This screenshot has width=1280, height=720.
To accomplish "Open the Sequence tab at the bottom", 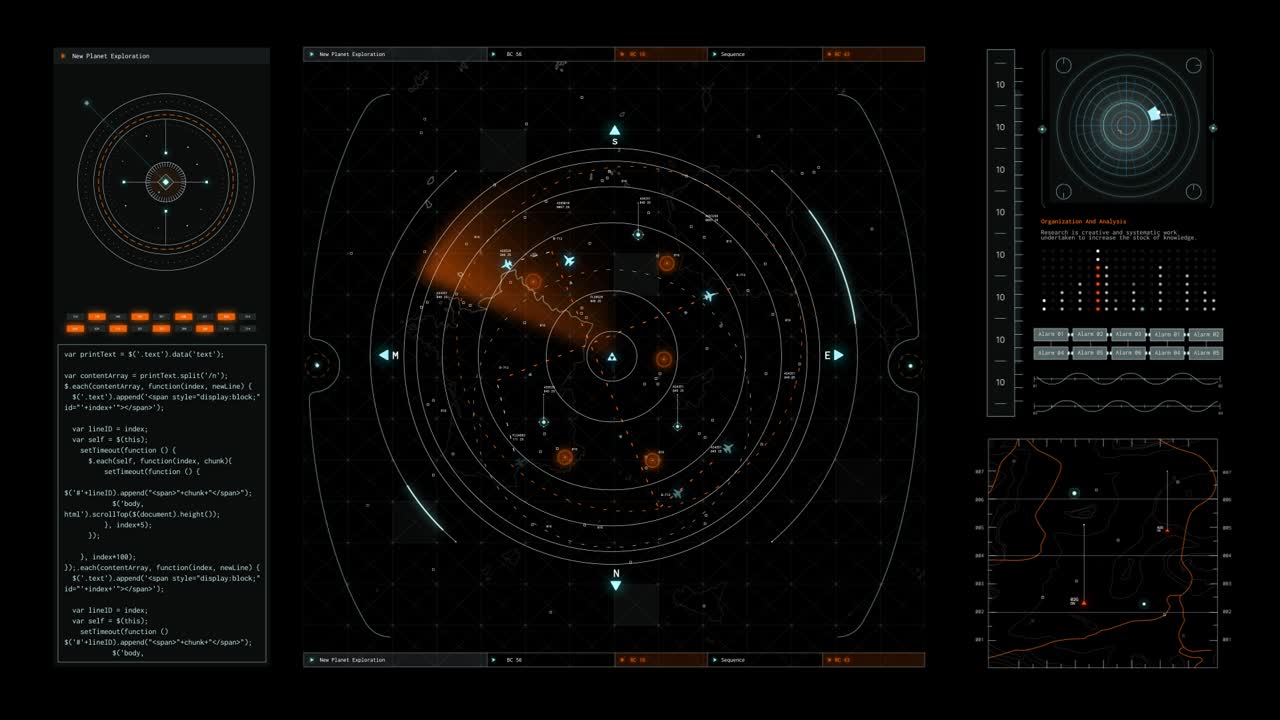I will 735,660.
